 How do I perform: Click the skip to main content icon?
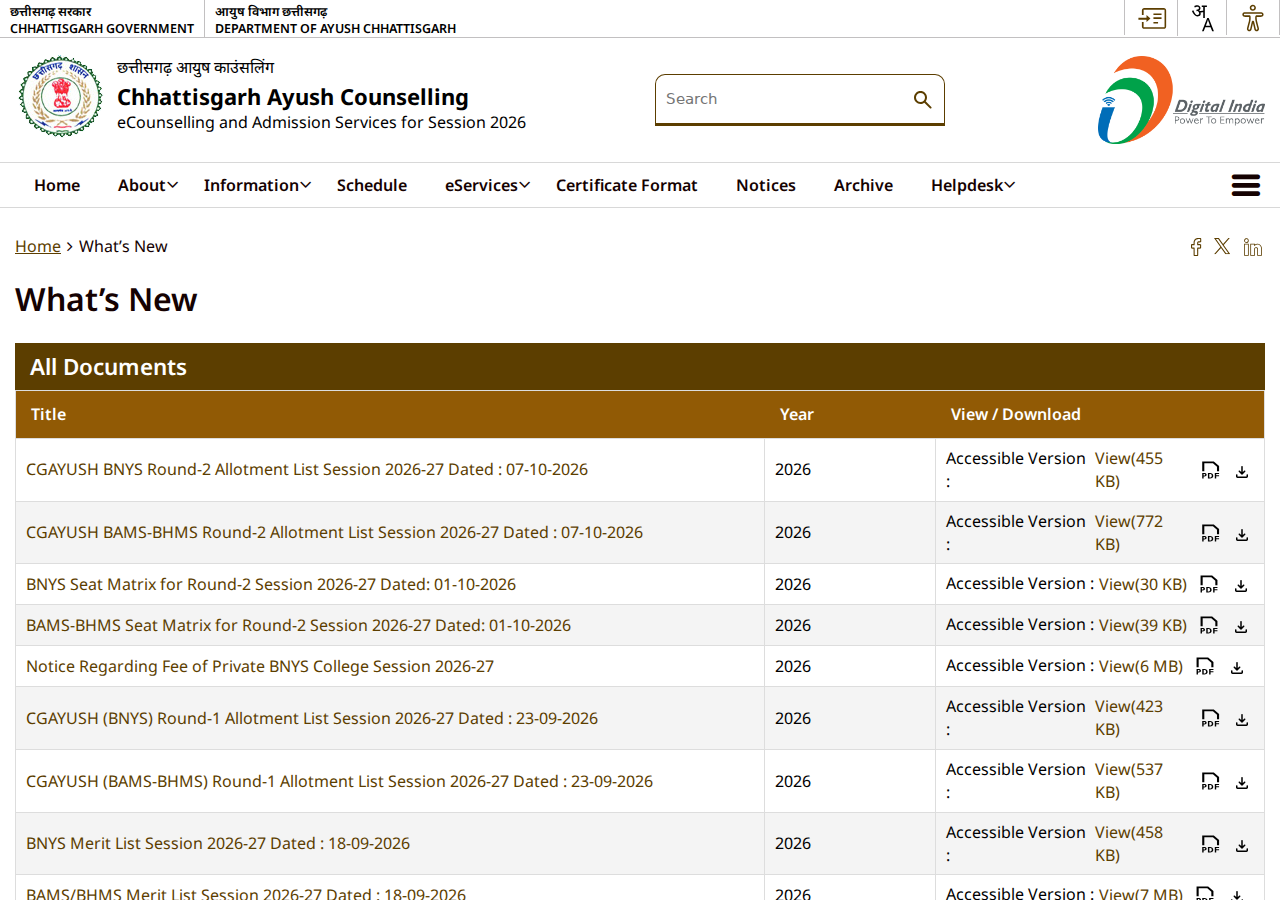[1152, 18]
